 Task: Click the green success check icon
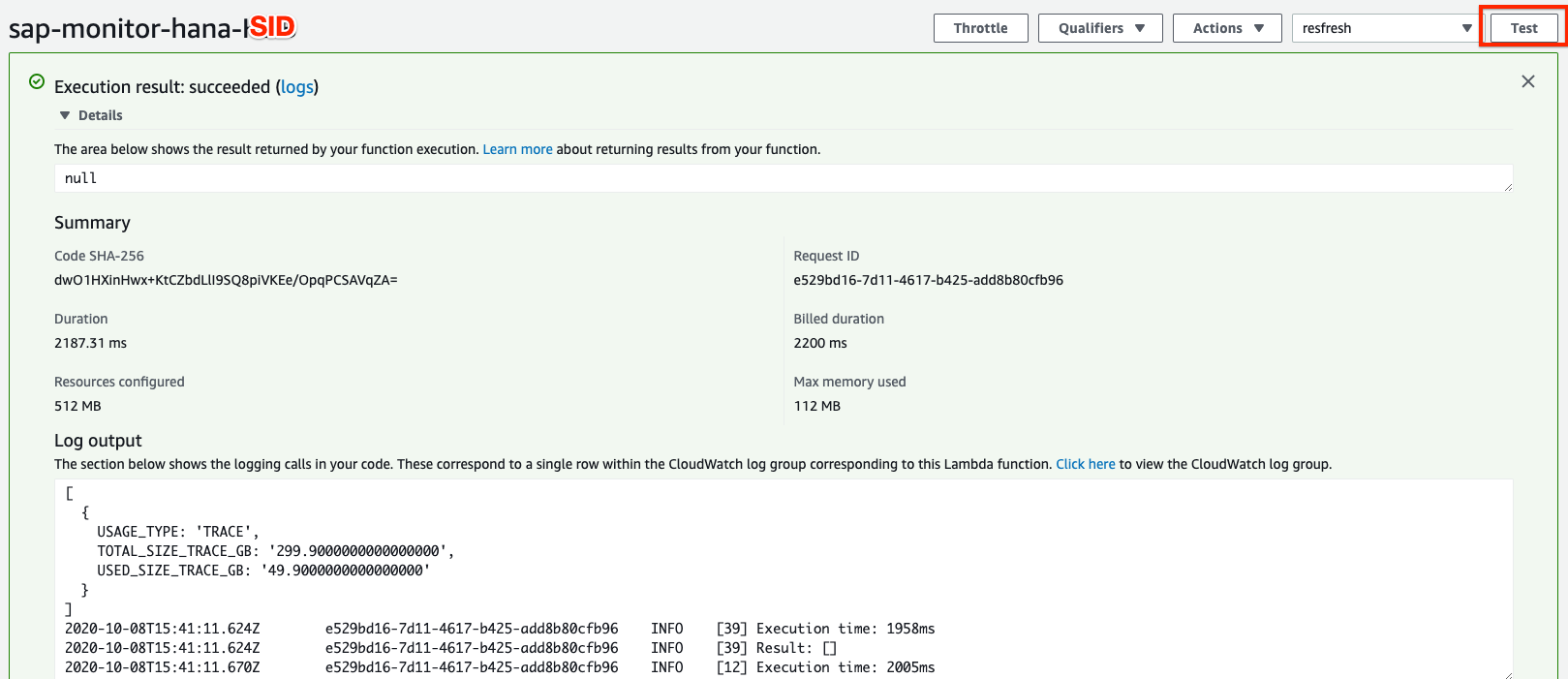click(x=37, y=82)
